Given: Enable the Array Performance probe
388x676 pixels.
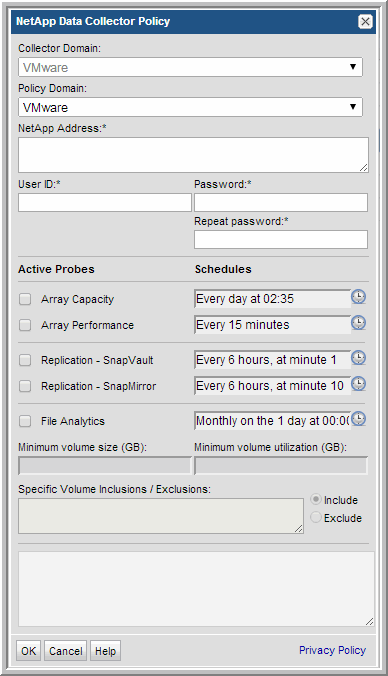Looking at the screenshot, I should 25,325.
